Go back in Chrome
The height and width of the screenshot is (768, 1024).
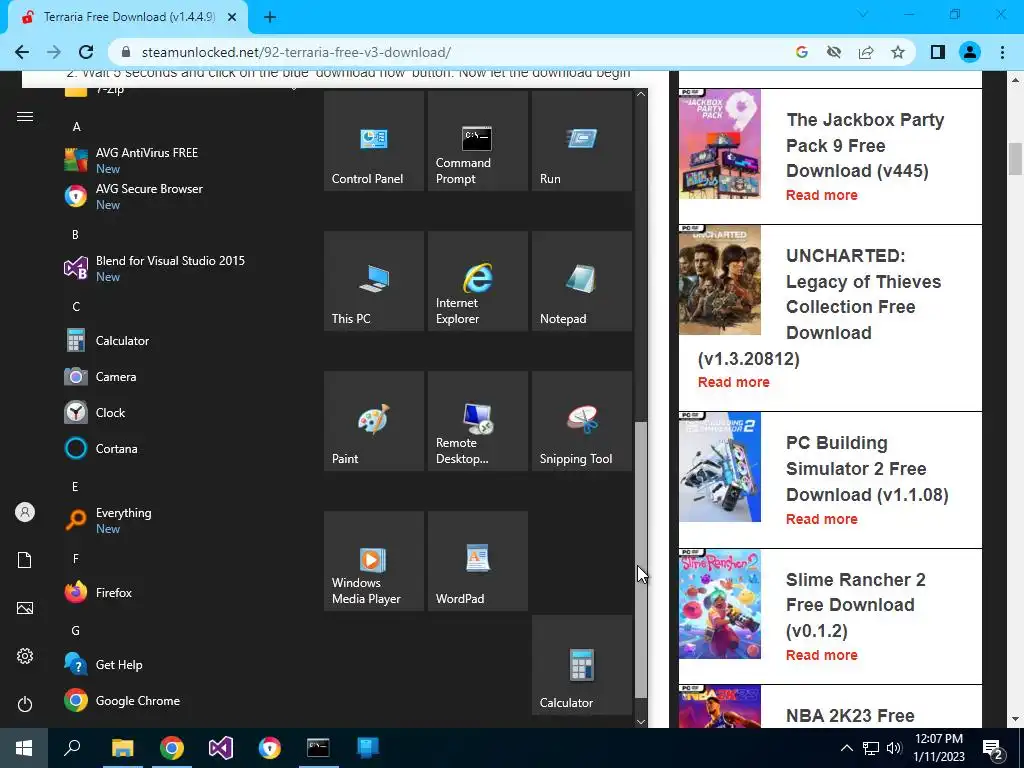[22, 52]
